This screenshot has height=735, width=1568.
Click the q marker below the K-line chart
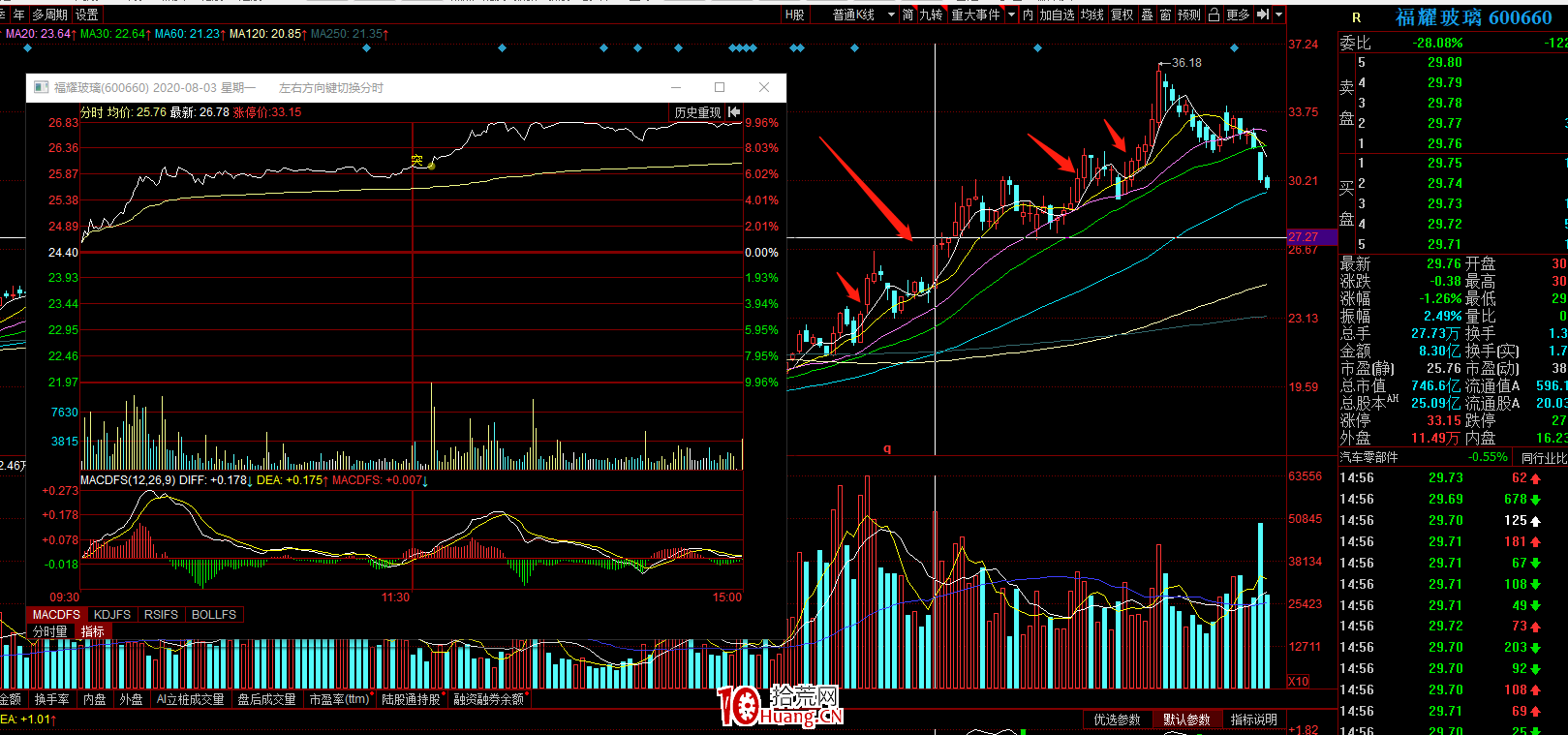coord(887,448)
